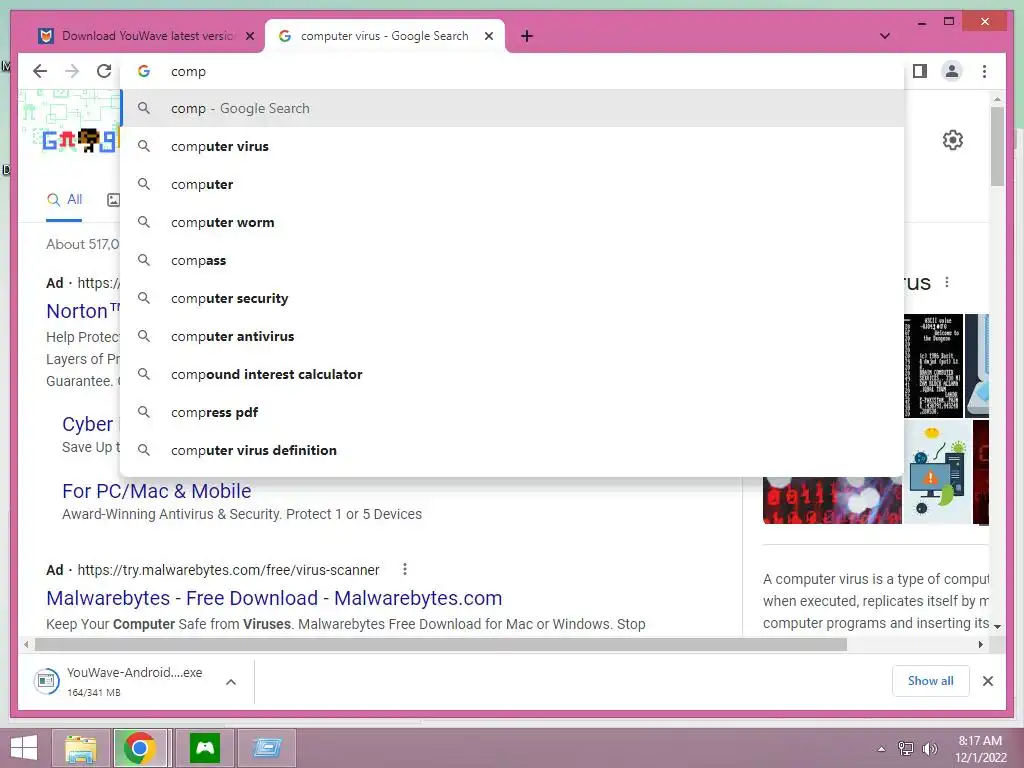Click the horizontal scrollbar thumb
The image size is (1024, 768).
click(441, 645)
